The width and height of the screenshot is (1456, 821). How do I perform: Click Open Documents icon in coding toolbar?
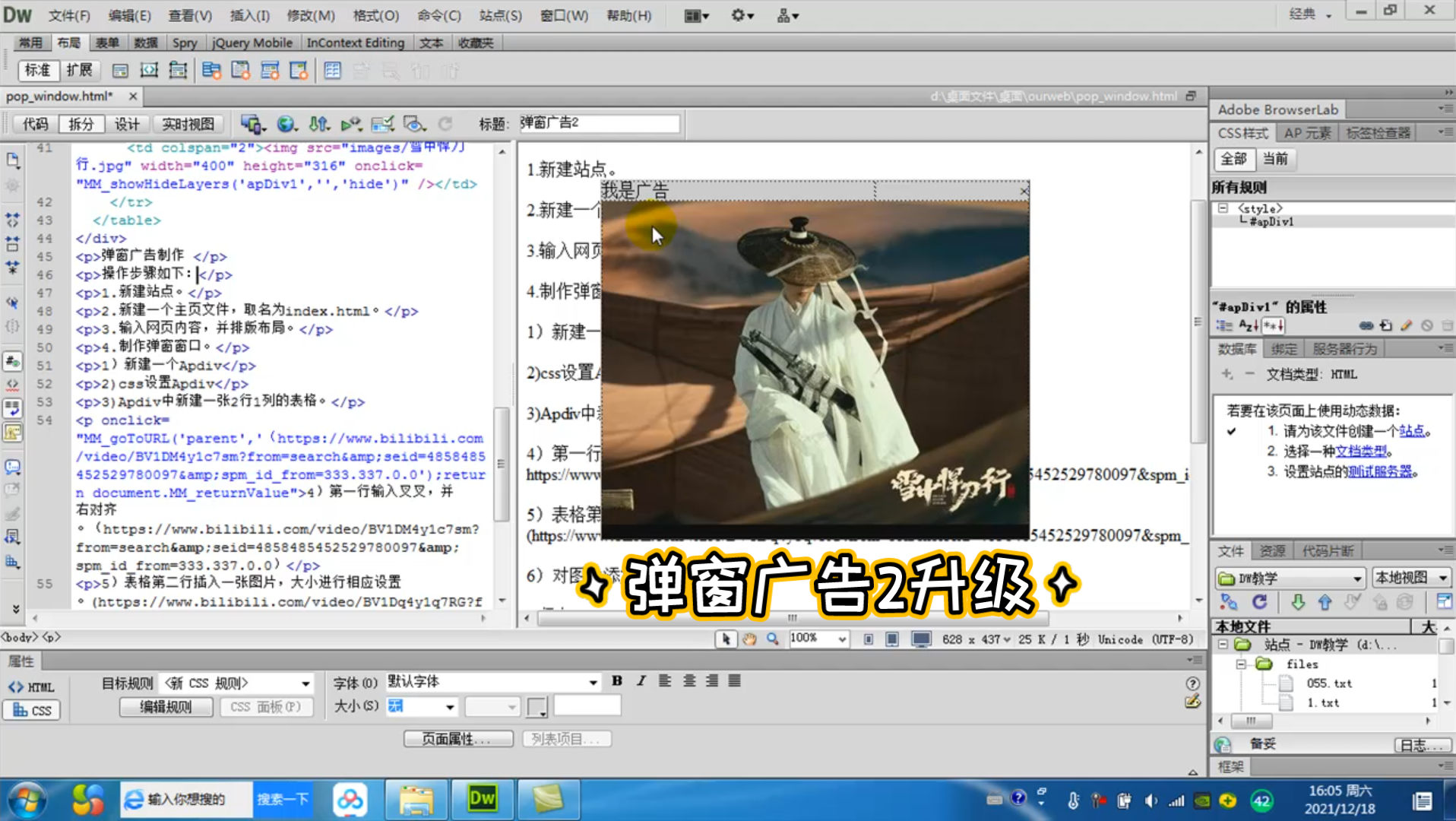click(13, 160)
